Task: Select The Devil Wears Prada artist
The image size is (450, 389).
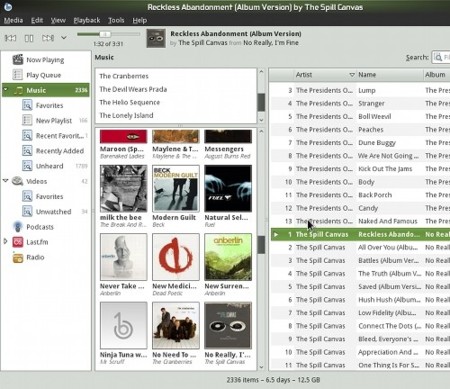Action: point(133,89)
